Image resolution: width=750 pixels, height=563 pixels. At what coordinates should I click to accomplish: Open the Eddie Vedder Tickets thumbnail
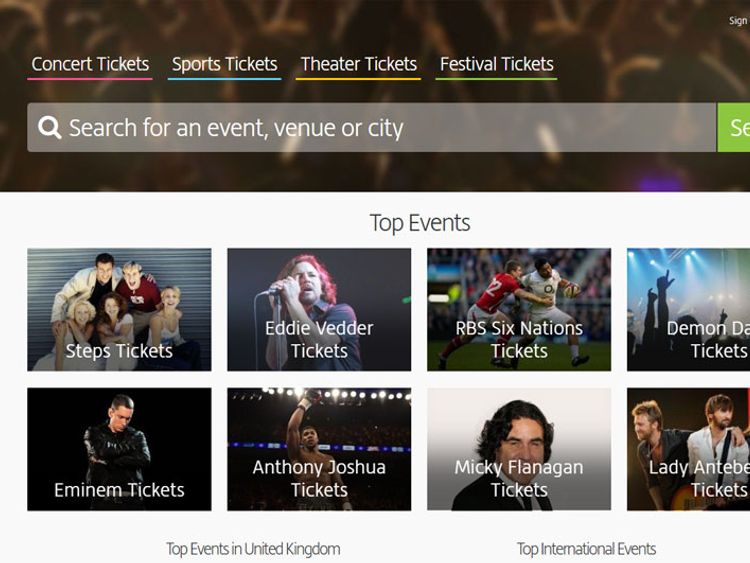319,309
